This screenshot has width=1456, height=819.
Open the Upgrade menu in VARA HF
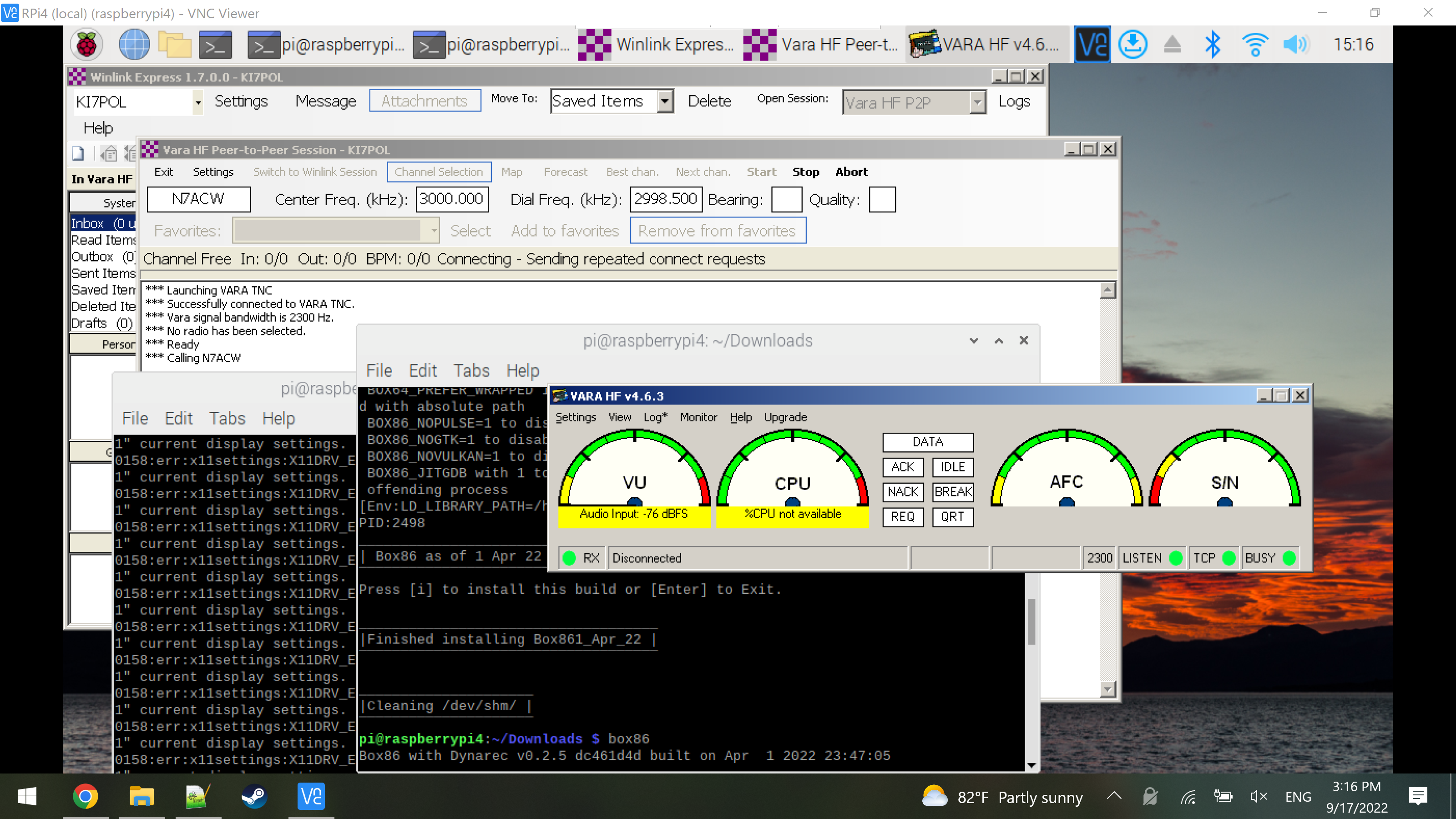785,417
